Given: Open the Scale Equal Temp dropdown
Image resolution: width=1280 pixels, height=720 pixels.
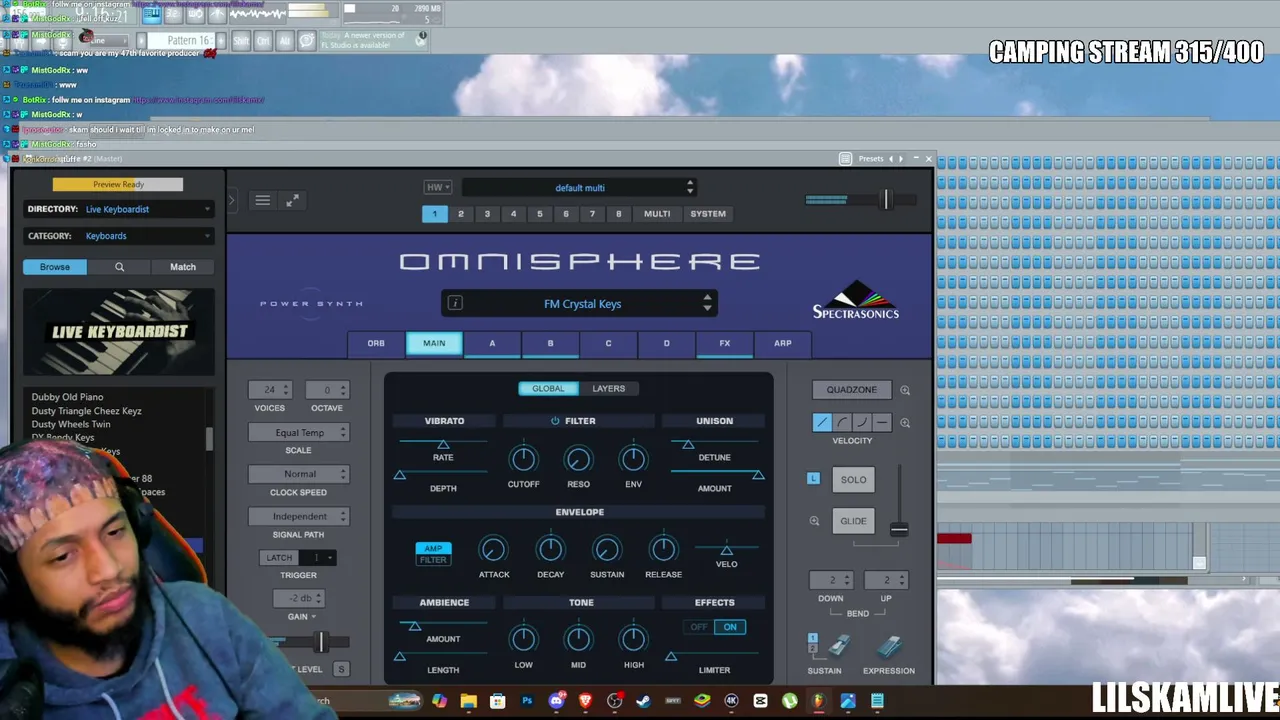Looking at the screenshot, I should (298, 433).
